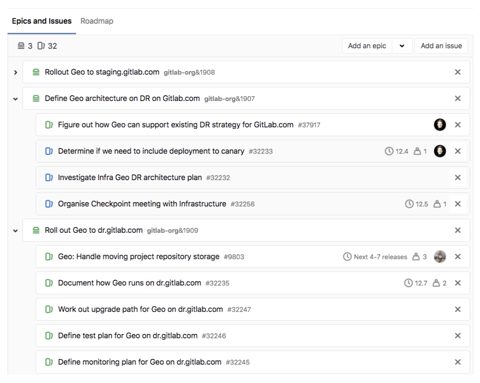Click the weight icon on issue #32256

[x=437, y=204]
